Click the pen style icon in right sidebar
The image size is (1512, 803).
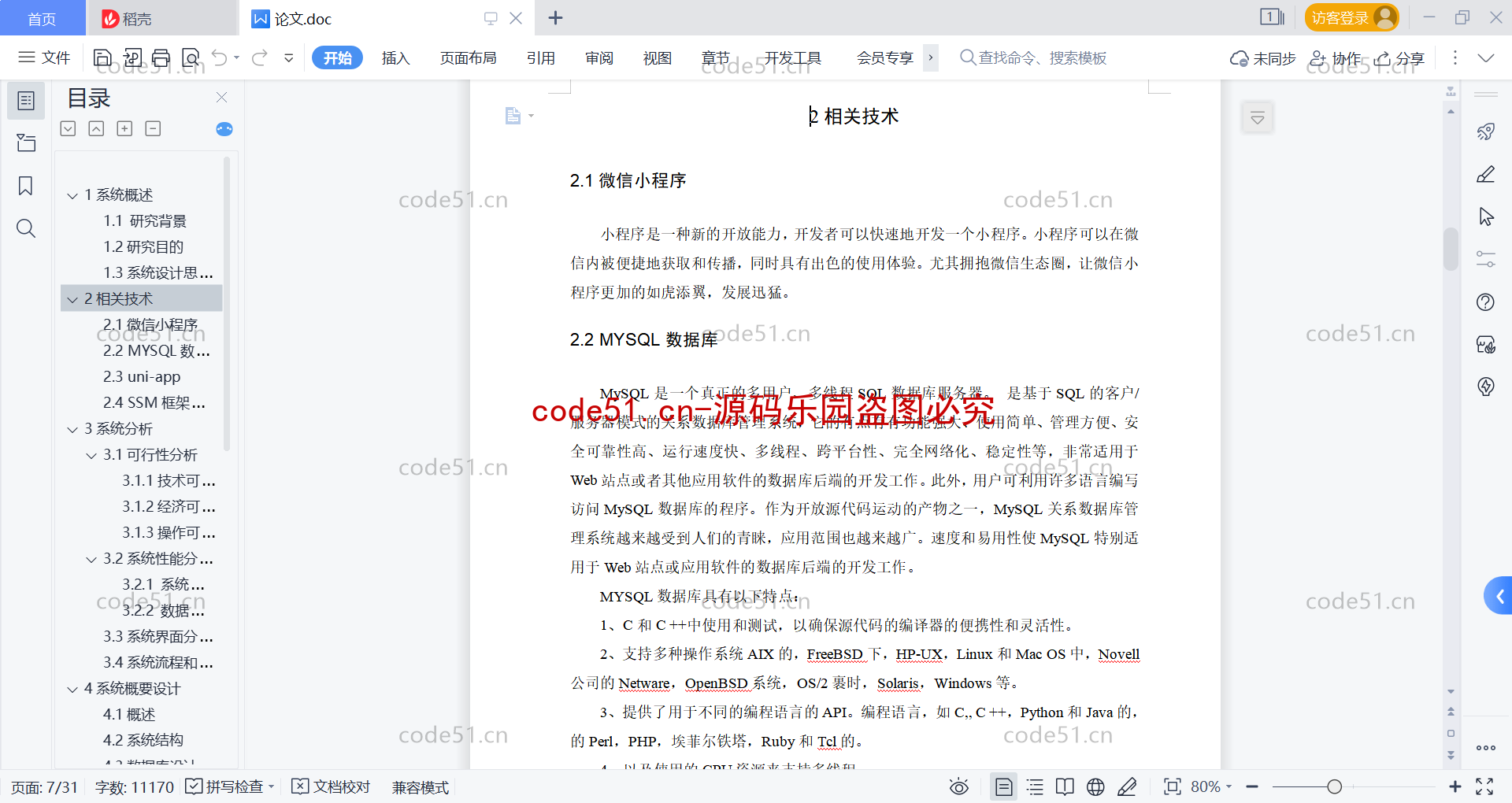[x=1486, y=174]
